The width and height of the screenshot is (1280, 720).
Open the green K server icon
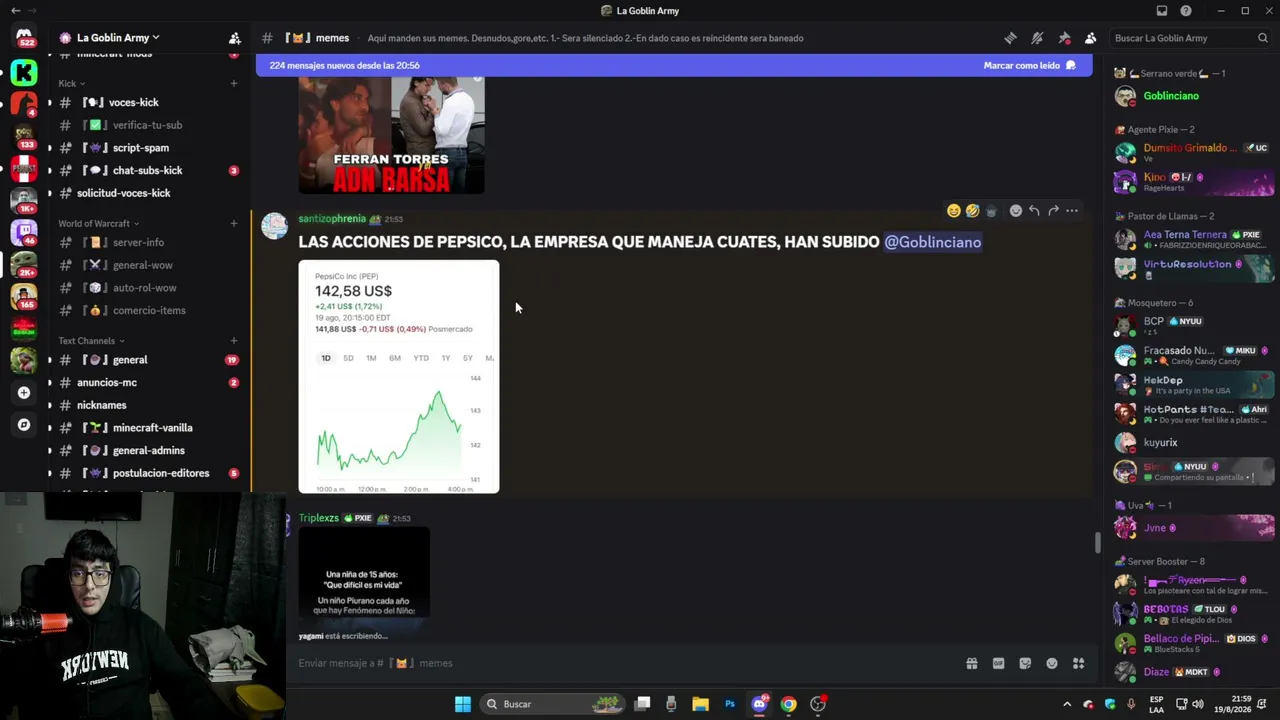click(x=24, y=72)
